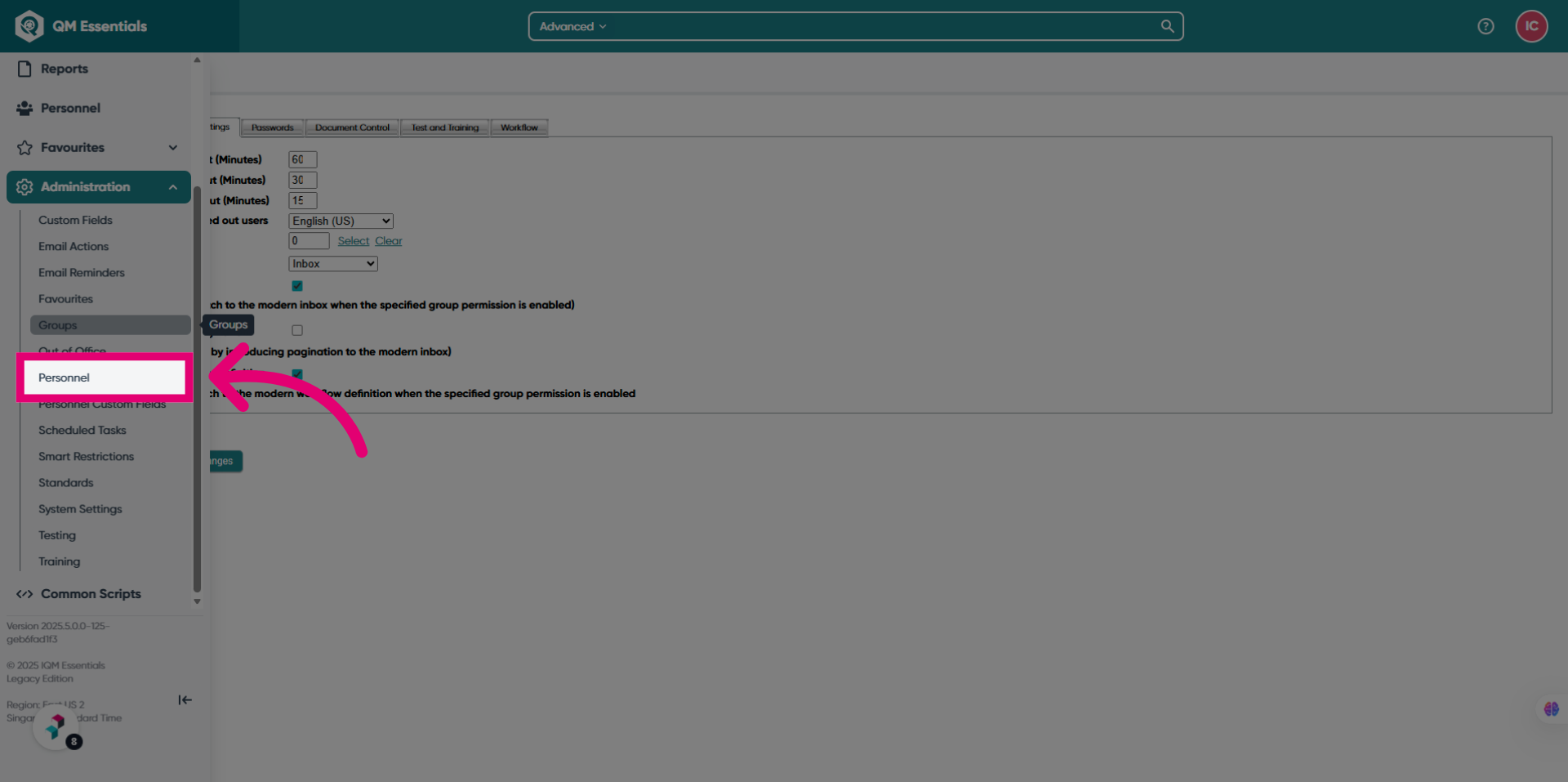Click the search magnifier icon

[1167, 26]
